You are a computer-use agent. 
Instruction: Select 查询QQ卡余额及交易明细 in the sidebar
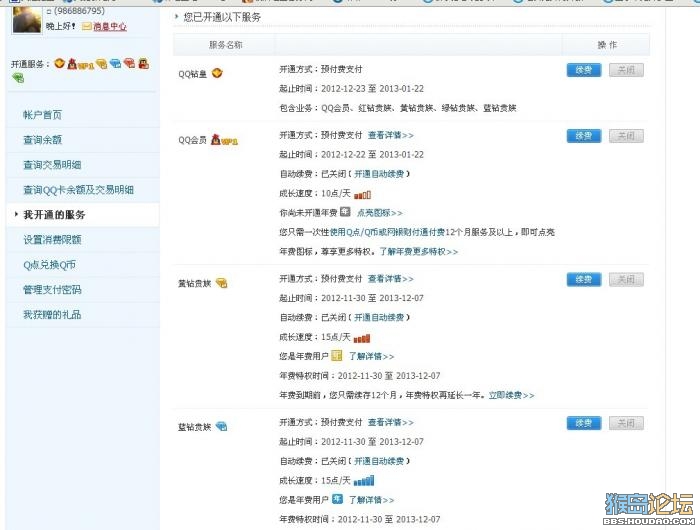click(x=79, y=190)
